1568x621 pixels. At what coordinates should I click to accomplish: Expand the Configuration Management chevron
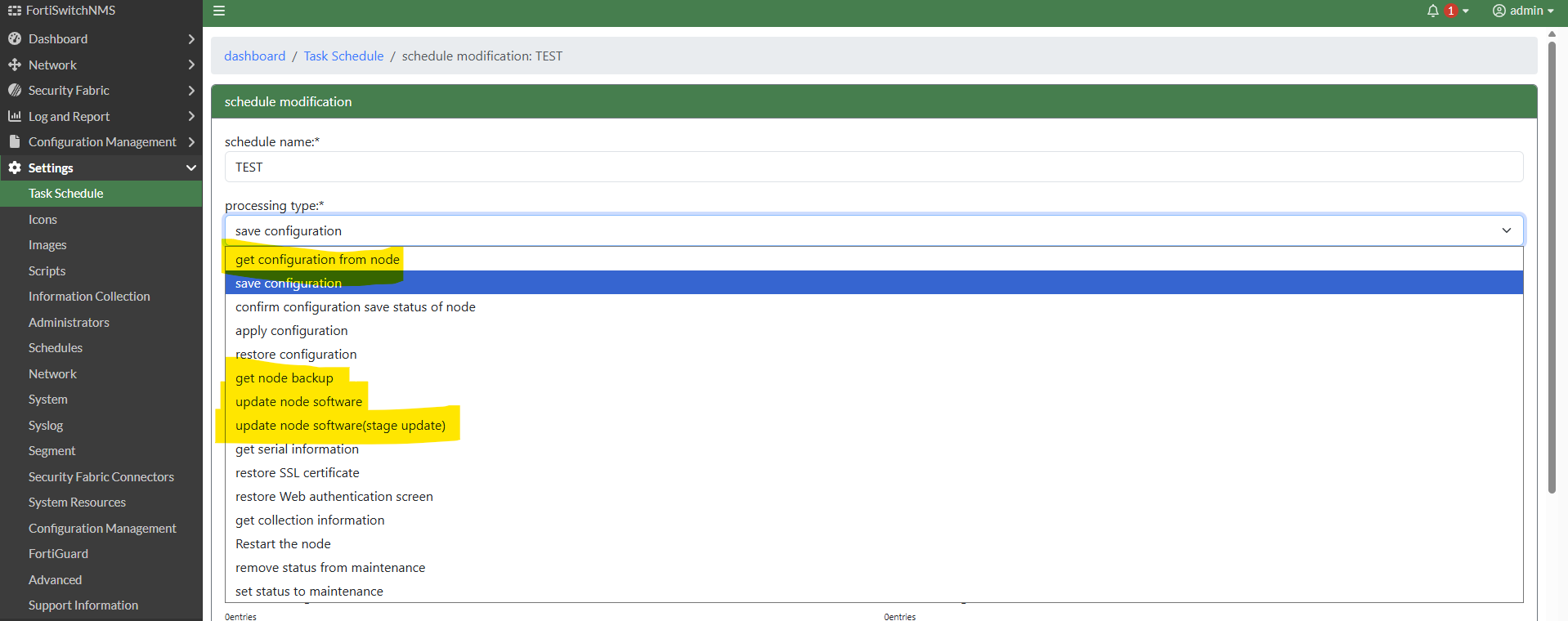pos(191,141)
